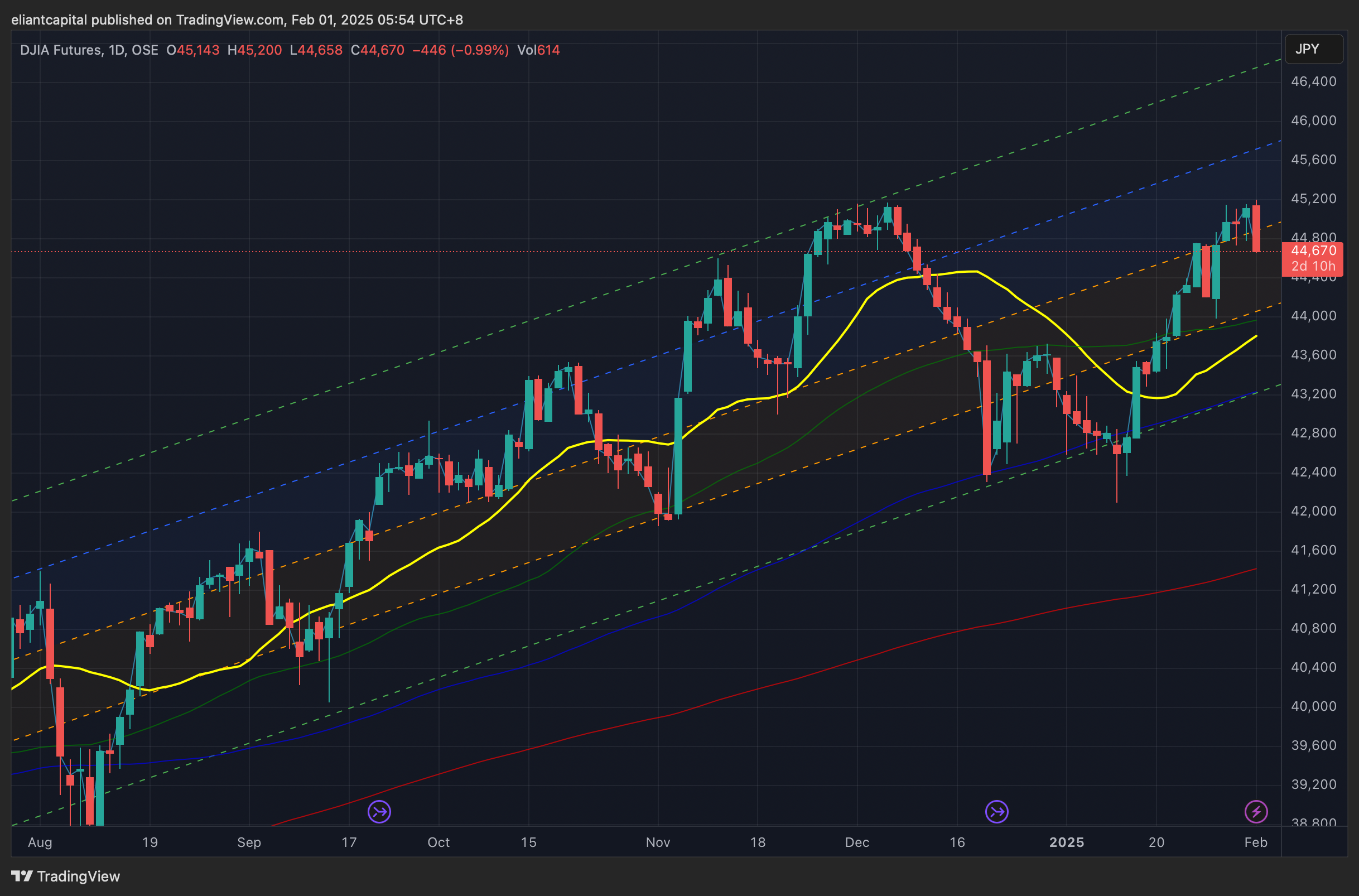Click the TradingView wordmark text at the bottom

pos(78,876)
